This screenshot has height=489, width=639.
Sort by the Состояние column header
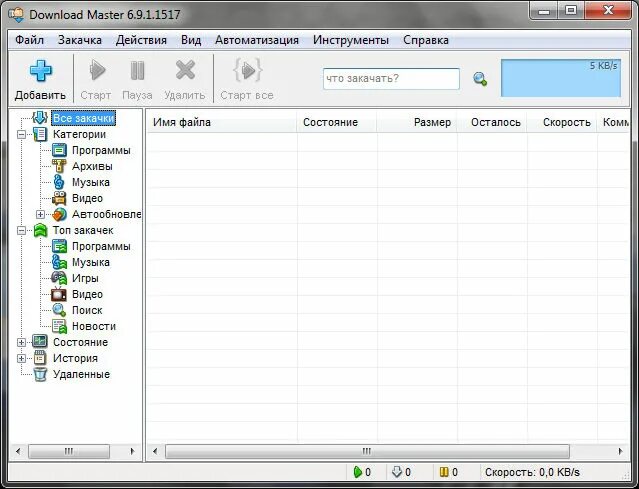tap(337, 122)
